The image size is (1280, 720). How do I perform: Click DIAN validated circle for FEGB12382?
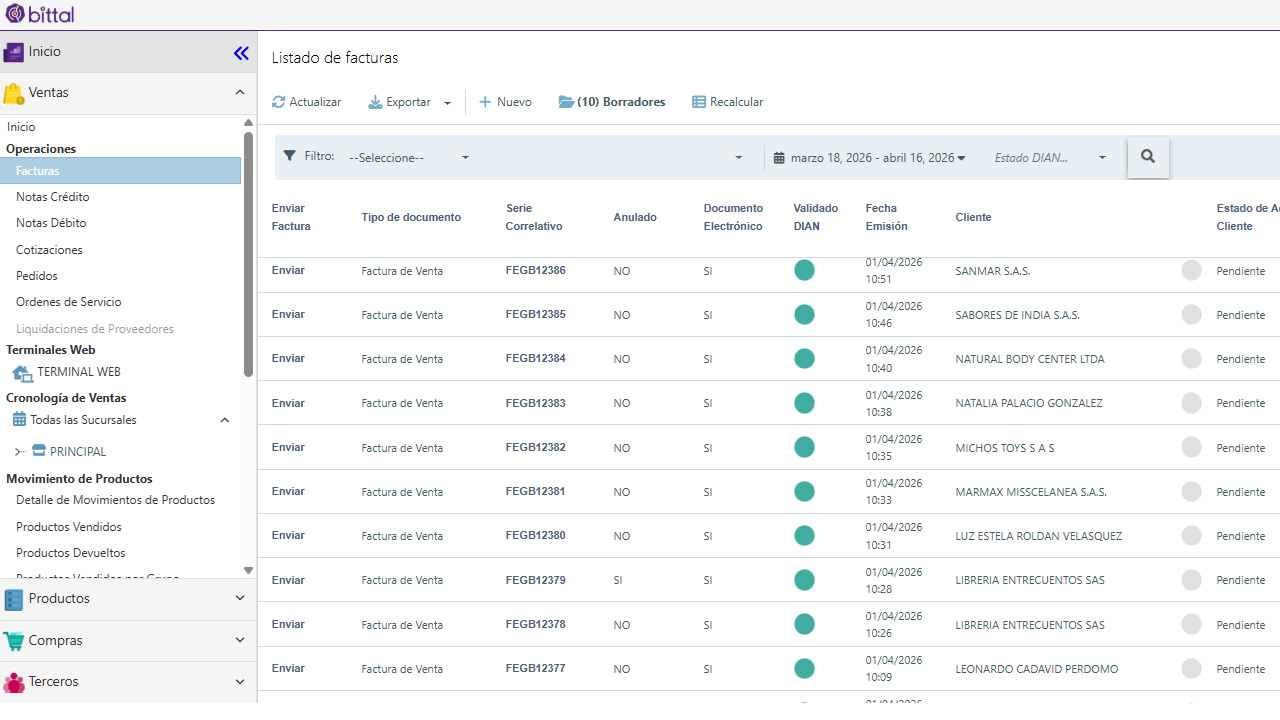804,447
